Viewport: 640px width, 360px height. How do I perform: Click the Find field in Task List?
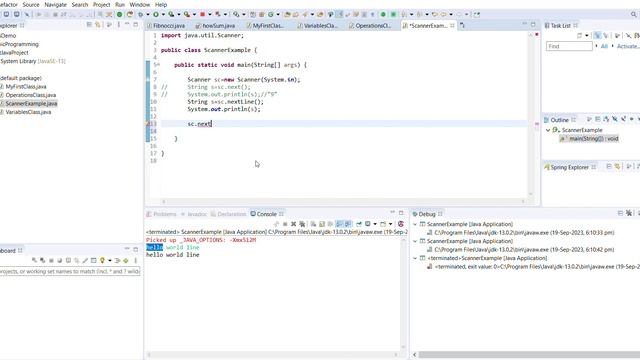(569, 46)
